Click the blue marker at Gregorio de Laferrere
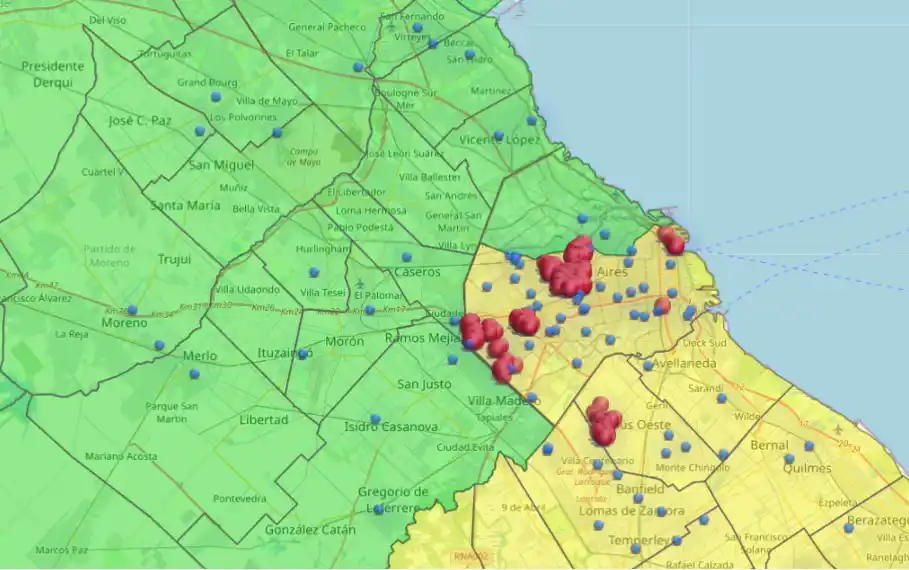 378,510
